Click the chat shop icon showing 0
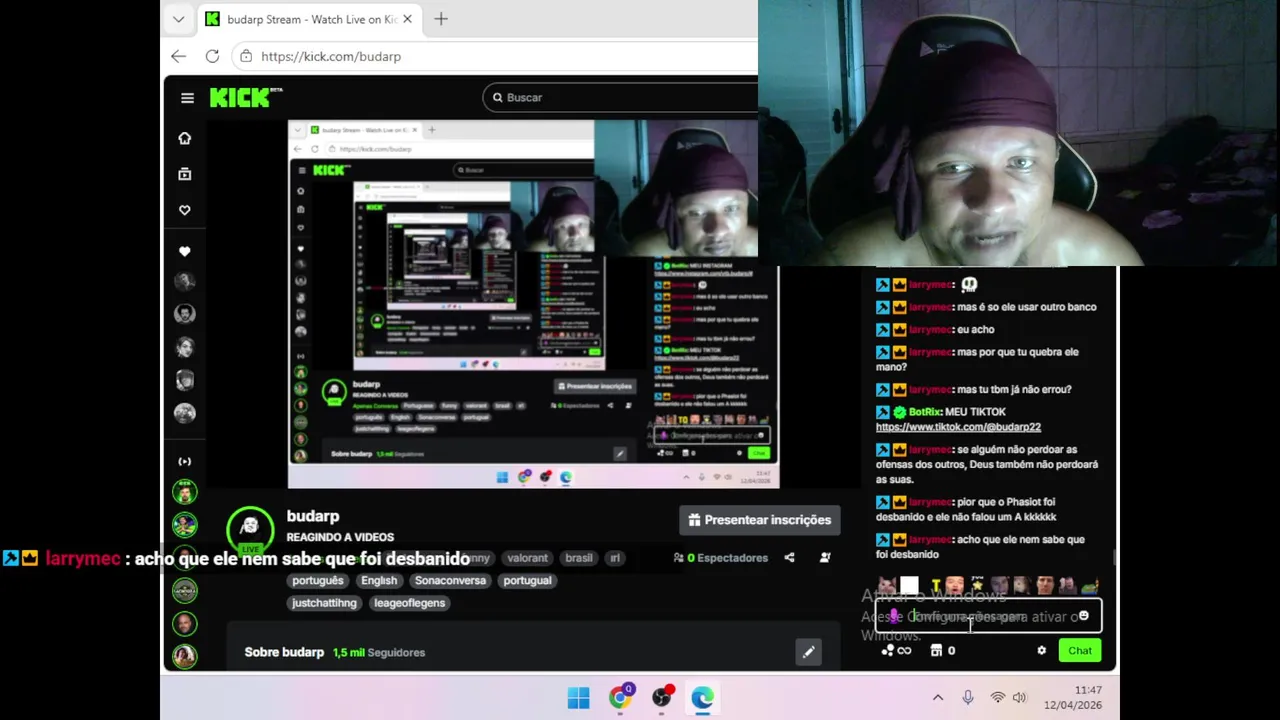 tap(942, 650)
